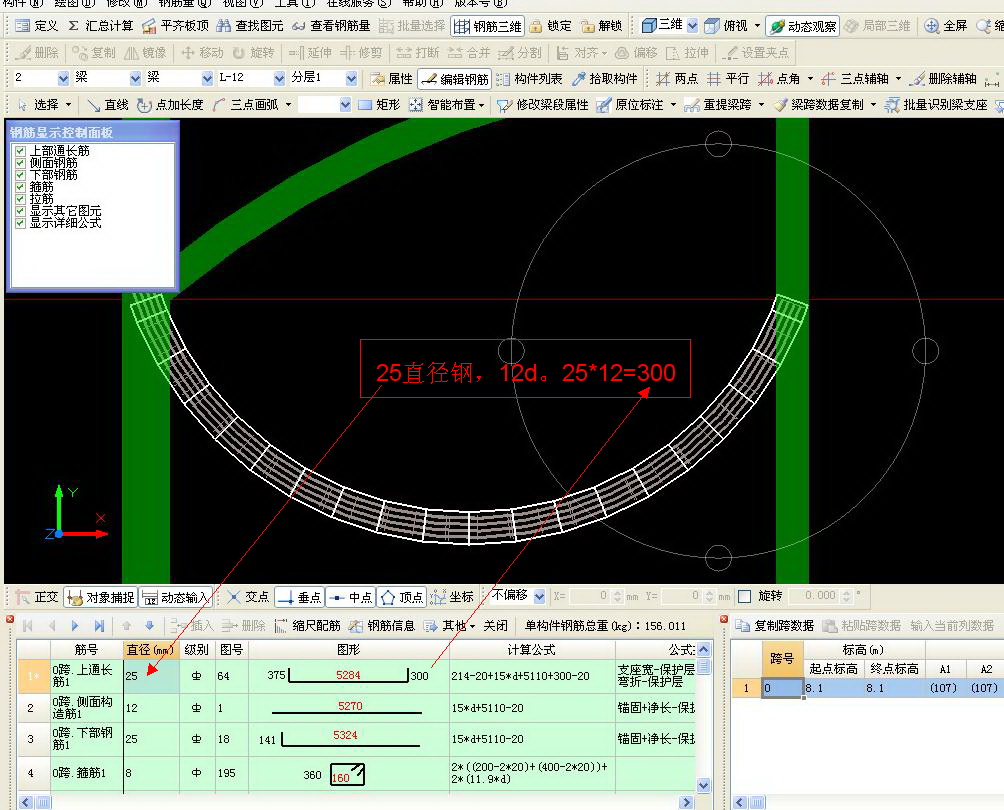Click 批量识别梁支座 tool
The image size is (1004, 810).
coord(936,104)
